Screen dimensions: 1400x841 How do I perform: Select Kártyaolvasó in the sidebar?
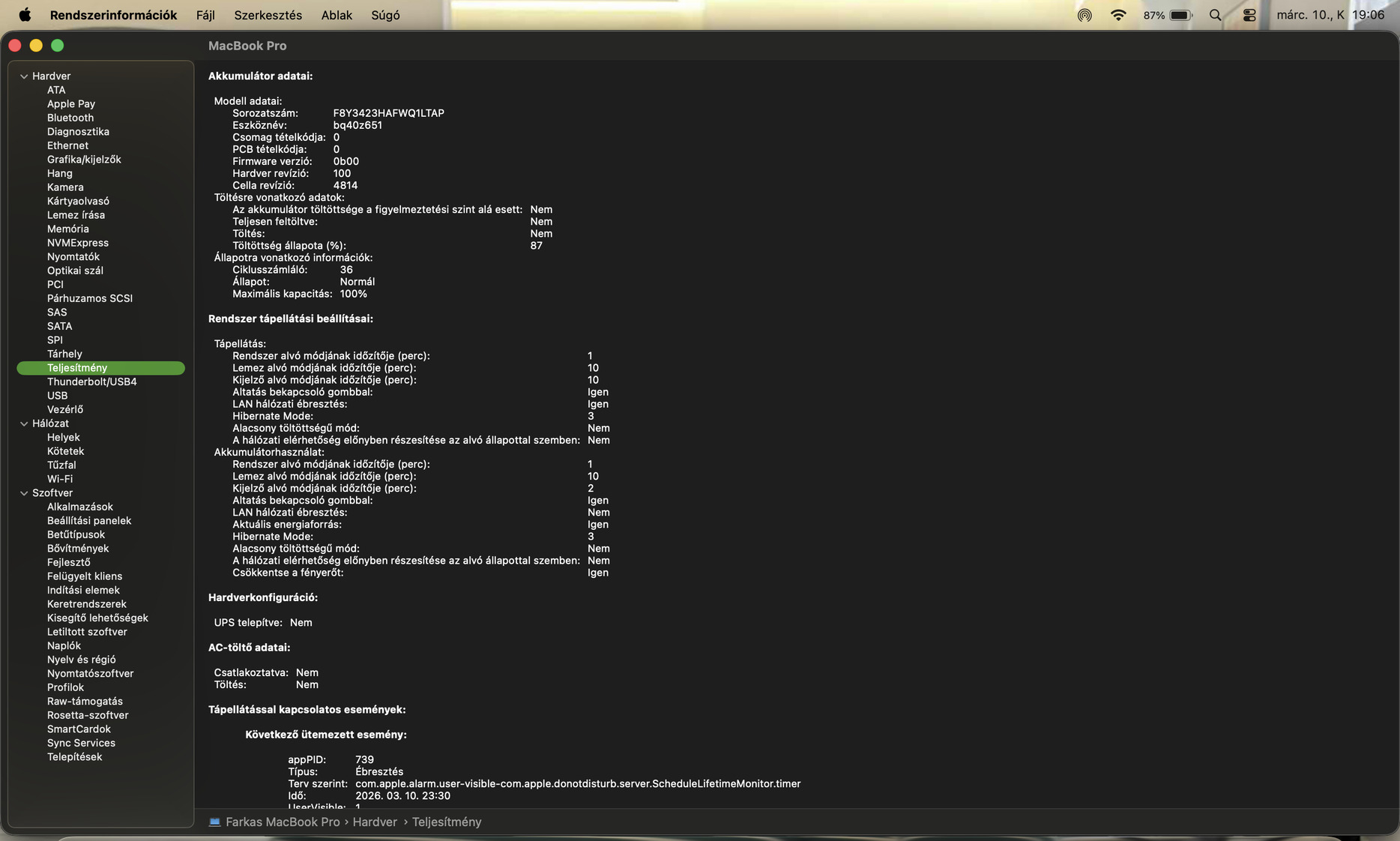click(78, 201)
